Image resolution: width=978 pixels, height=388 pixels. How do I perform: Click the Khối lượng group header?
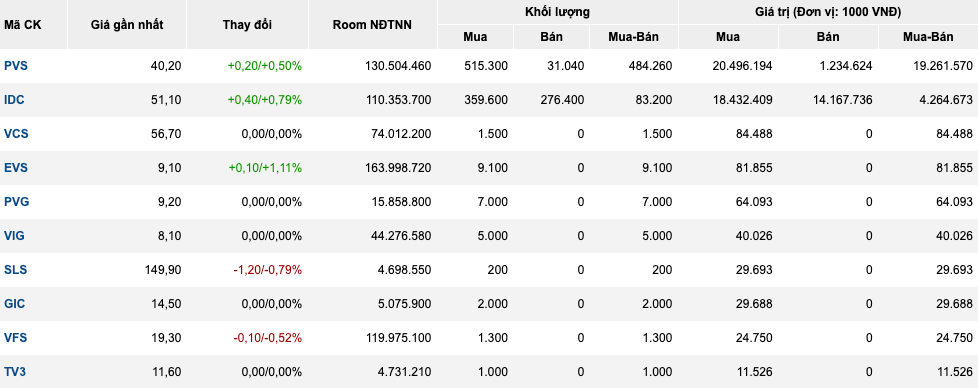(x=558, y=12)
